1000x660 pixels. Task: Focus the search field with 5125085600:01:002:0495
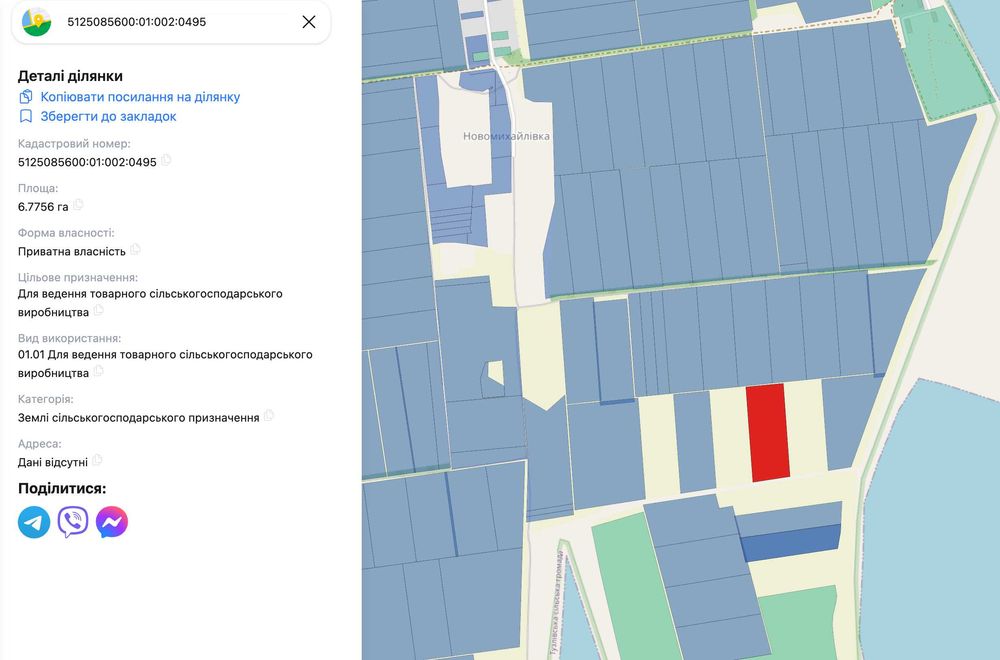171,22
